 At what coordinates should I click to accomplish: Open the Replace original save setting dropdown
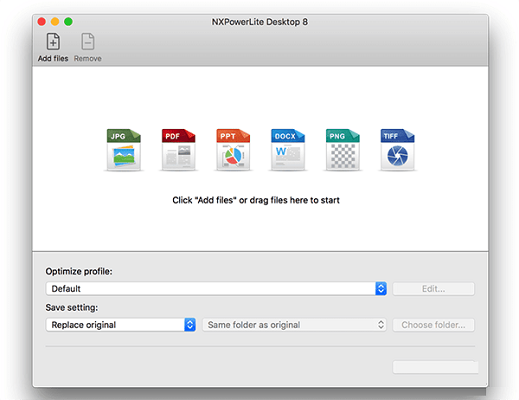click(121, 325)
